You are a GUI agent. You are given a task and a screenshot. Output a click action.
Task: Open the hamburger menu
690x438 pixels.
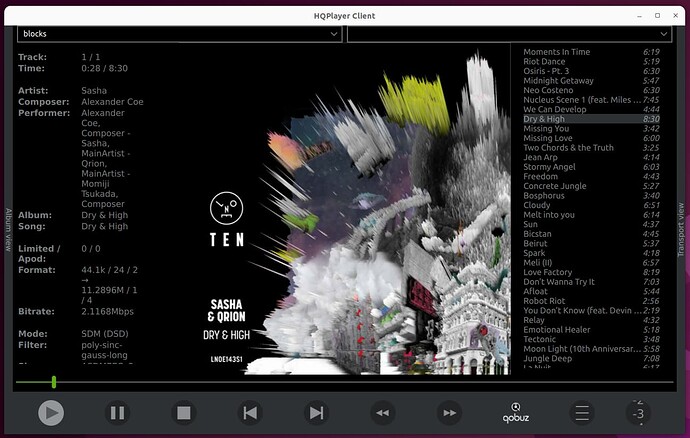[582, 413]
